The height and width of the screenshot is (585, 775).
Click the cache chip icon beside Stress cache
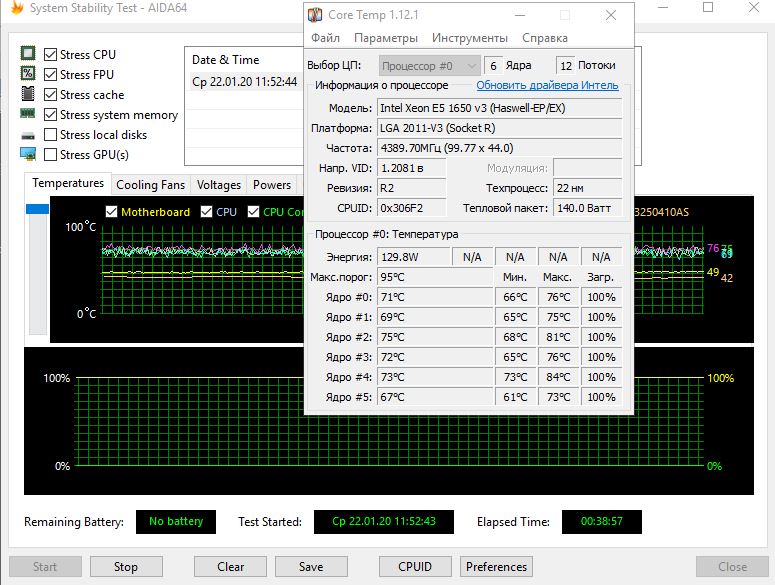tap(28, 93)
